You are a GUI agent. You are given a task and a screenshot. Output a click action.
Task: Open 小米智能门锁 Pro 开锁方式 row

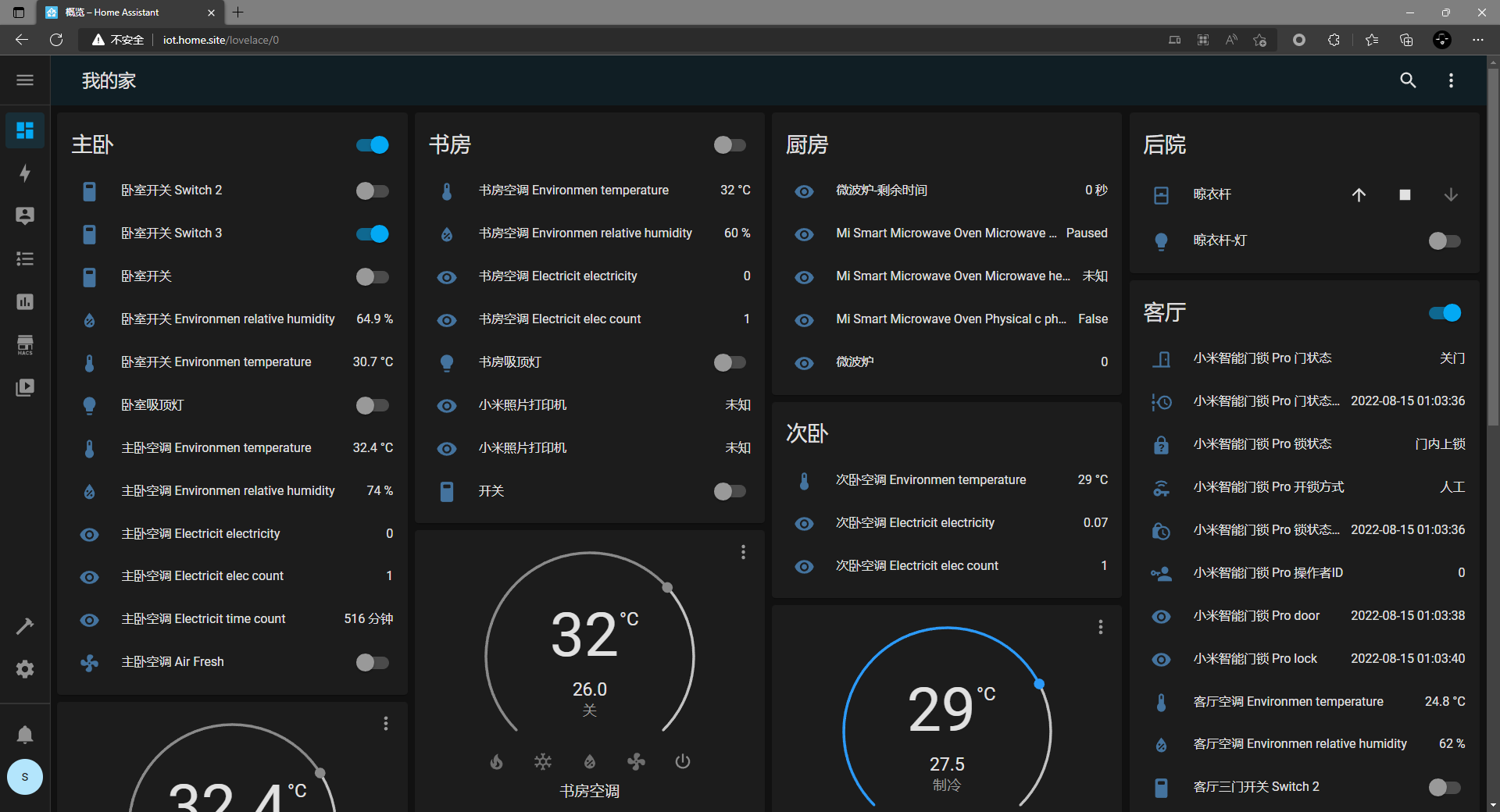point(1305,487)
